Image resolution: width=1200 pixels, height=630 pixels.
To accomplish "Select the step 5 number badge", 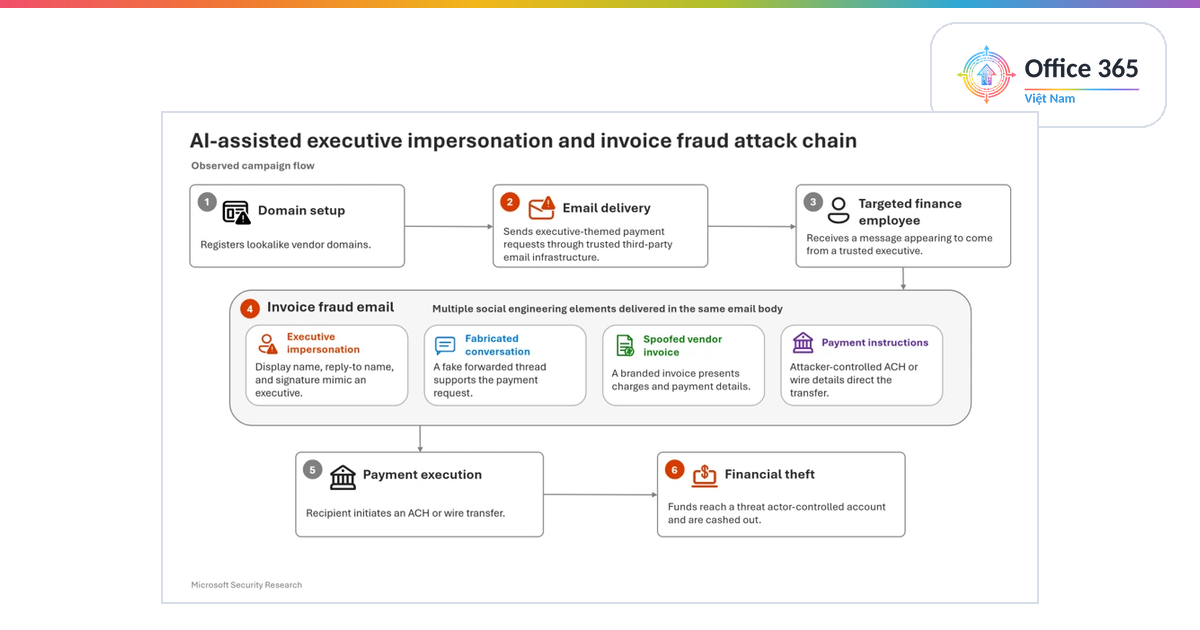I will click(x=313, y=470).
